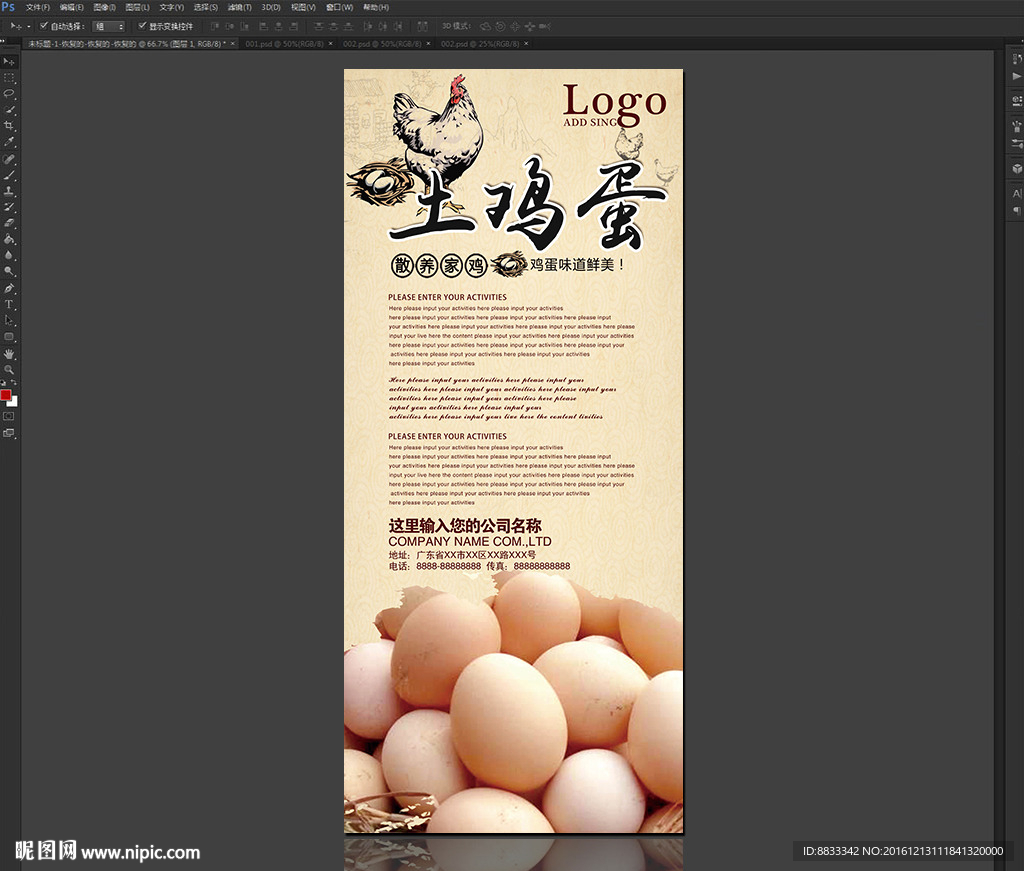Viewport: 1024px width, 871px height.
Task: Select the Spot Healing Brush tool
Action: [9, 159]
